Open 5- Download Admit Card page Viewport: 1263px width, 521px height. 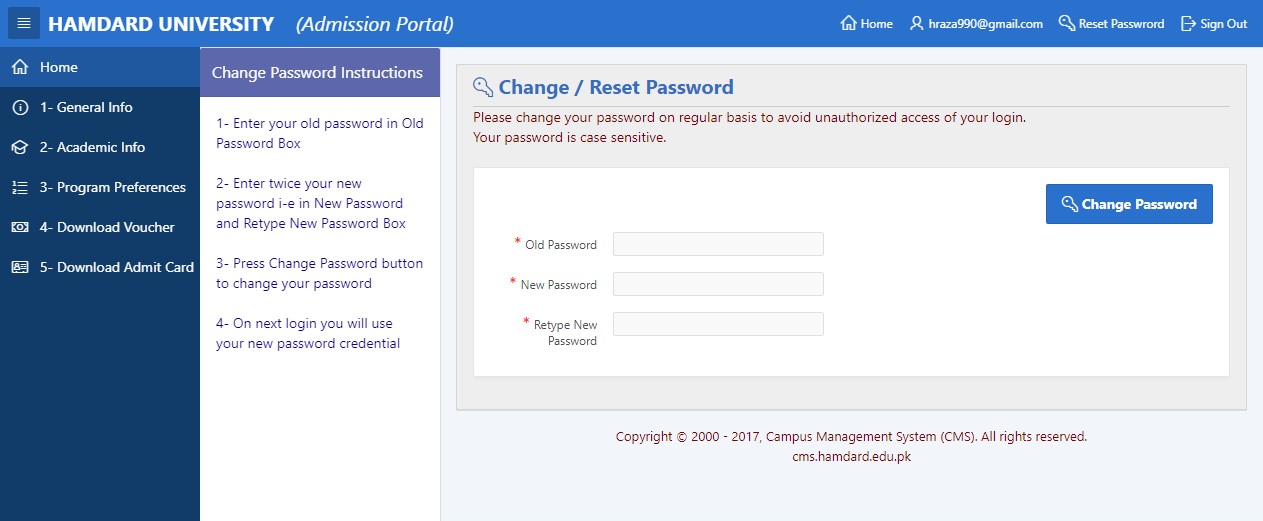tap(117, 267)
